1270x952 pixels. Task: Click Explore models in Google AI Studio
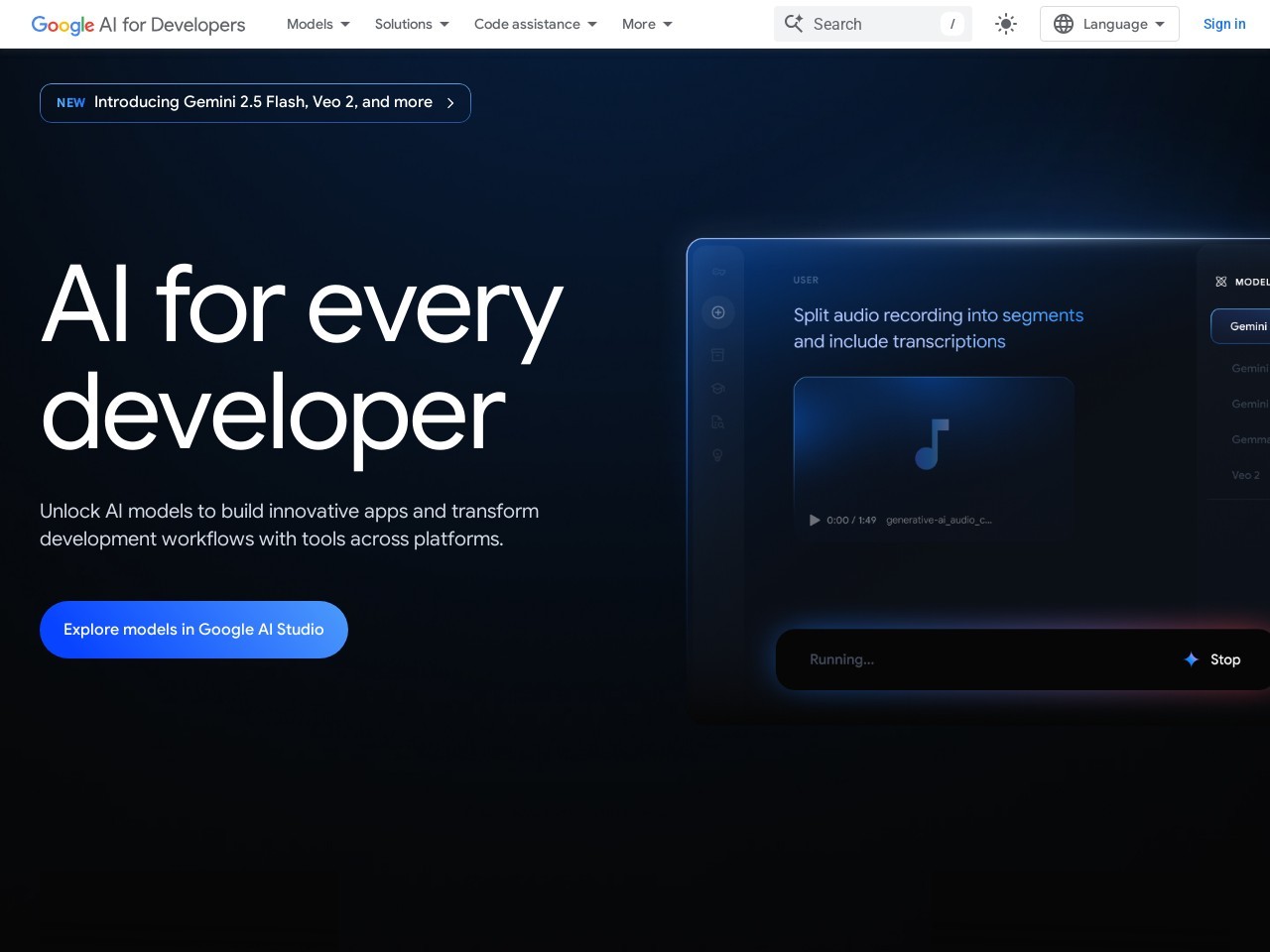193,630
